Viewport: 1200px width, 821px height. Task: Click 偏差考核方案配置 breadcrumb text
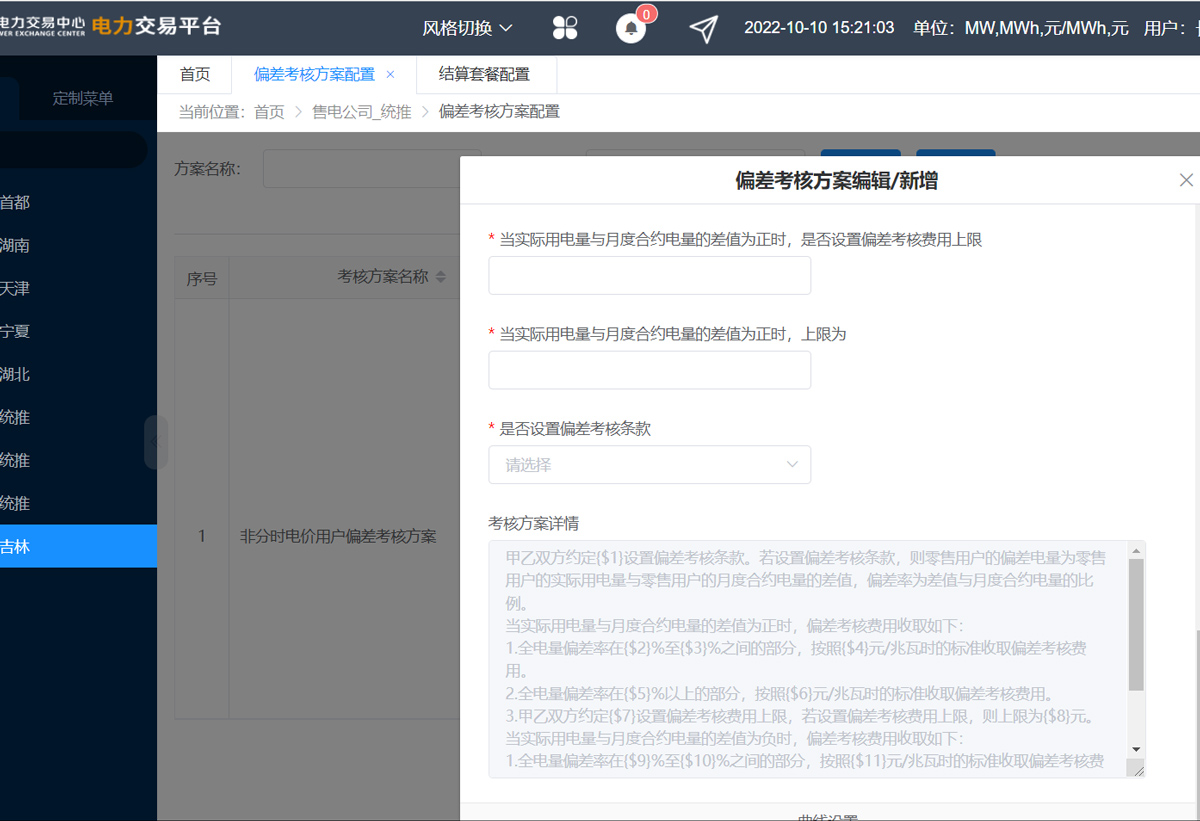point(499,112)
